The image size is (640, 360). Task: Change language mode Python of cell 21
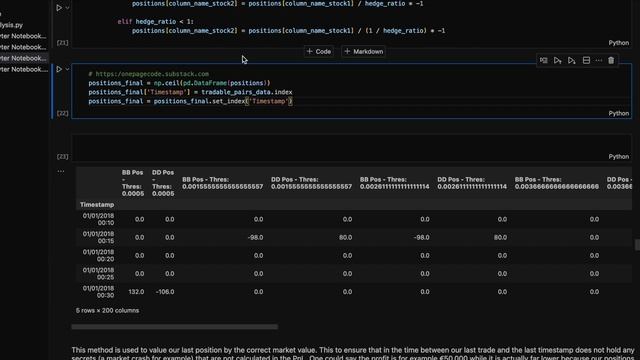point(619,43)
